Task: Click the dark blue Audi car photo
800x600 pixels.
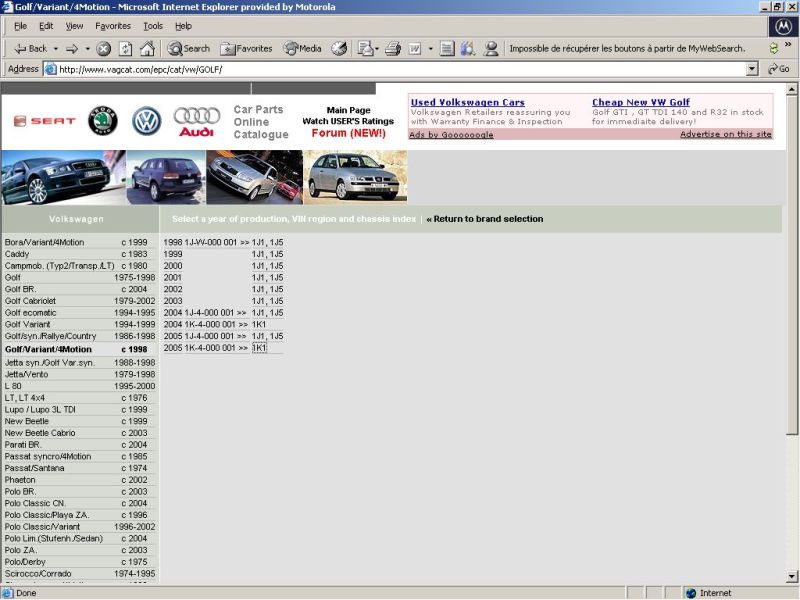Action: 63,178
